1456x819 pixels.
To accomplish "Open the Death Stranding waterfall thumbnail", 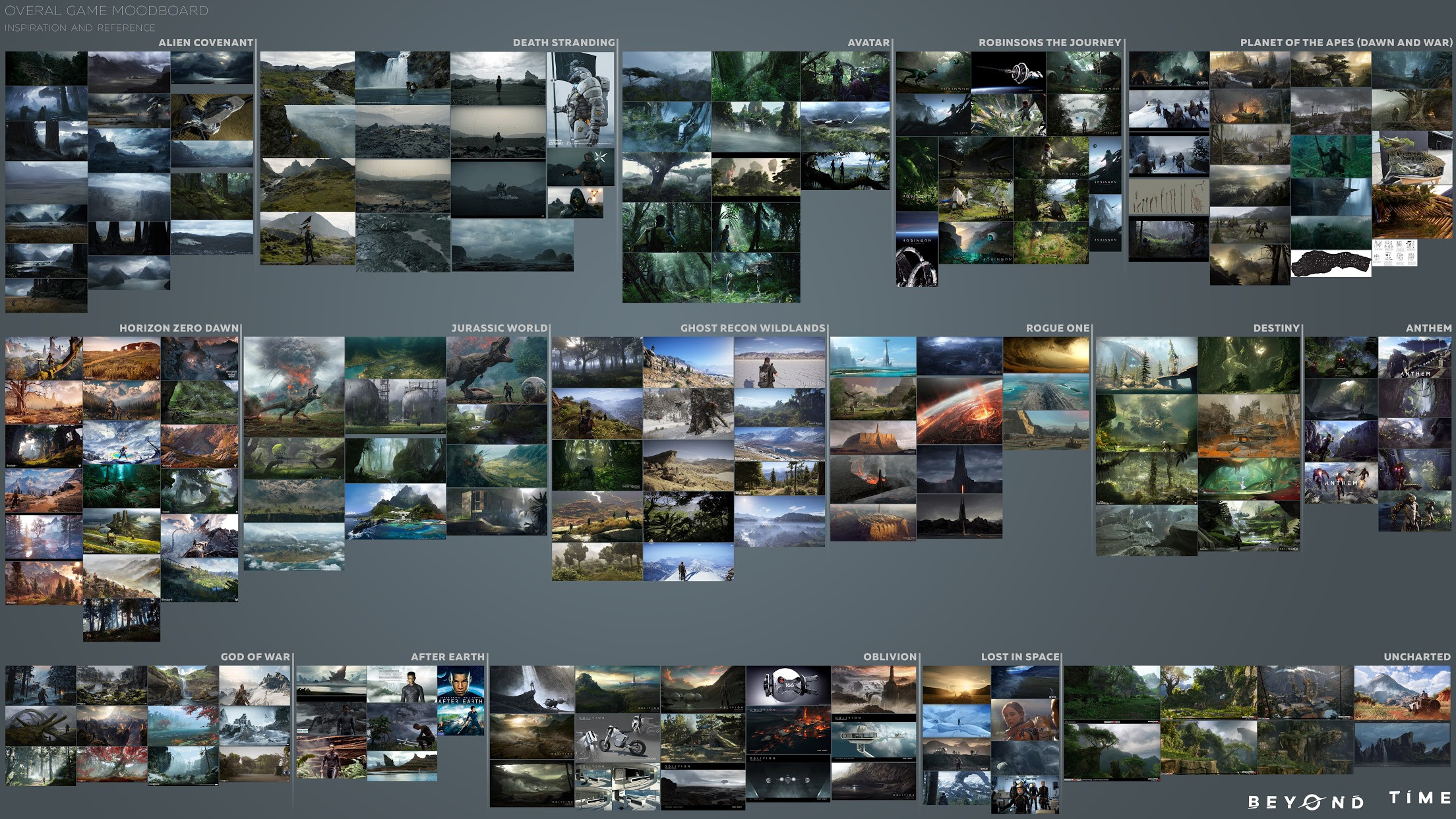I will click(402, 78).
